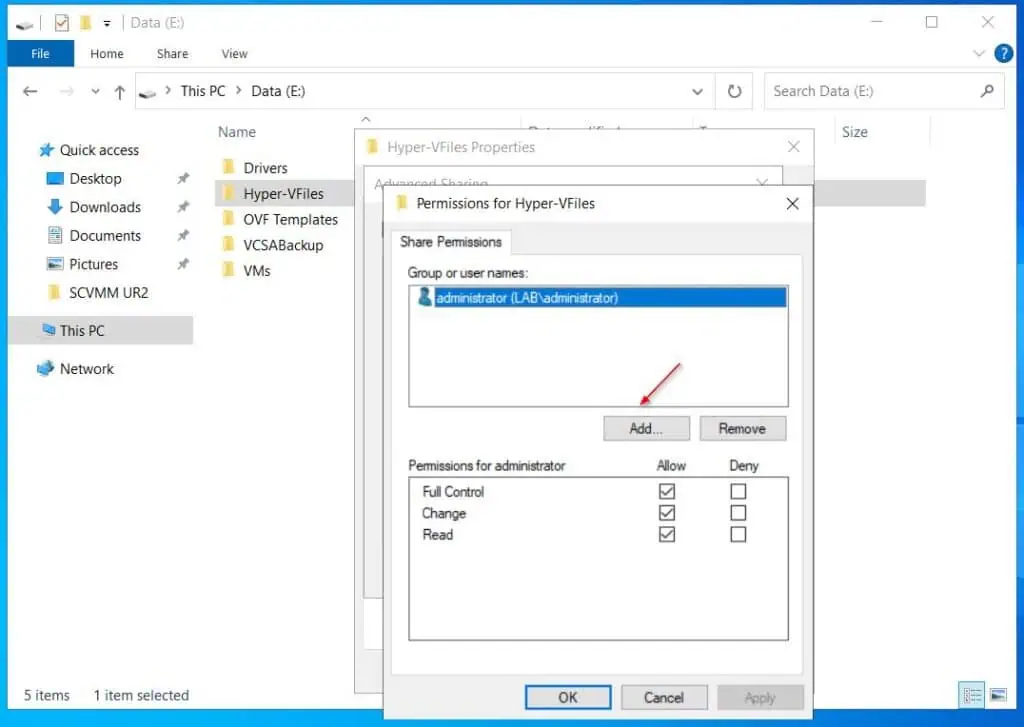Viewport: 1024px width, 727px height.
Task: Click the Desktop pin icon
Action: click(183, 178)
